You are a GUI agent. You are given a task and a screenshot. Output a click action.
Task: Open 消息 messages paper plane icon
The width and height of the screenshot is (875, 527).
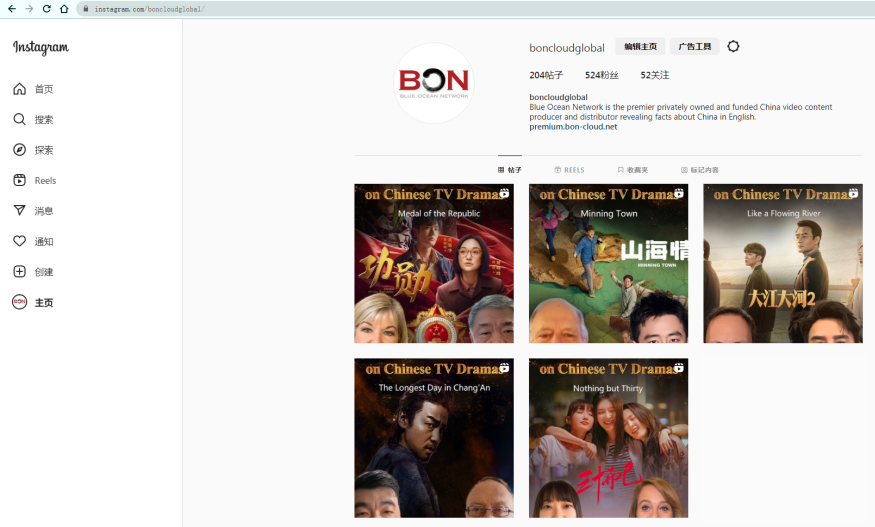point(20,210)
